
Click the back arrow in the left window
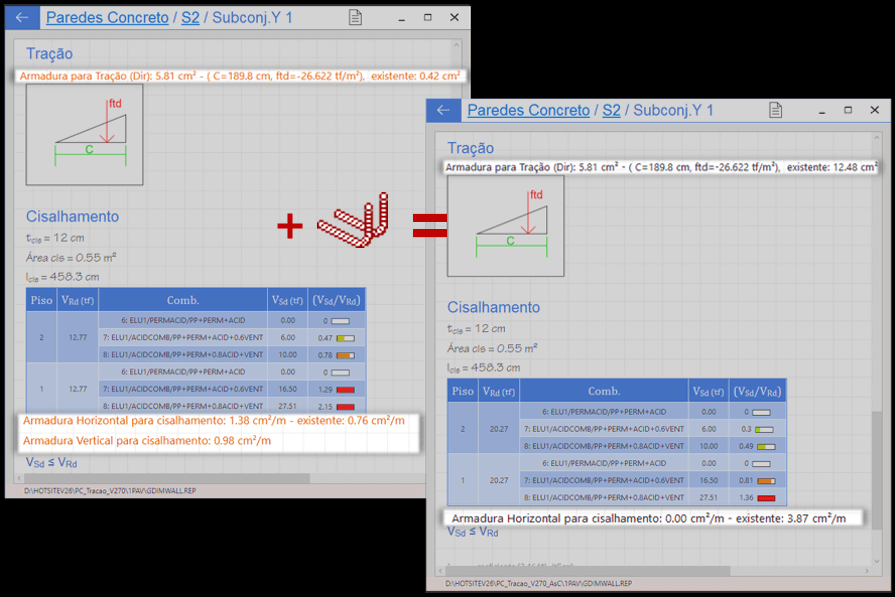coord(22,18)
